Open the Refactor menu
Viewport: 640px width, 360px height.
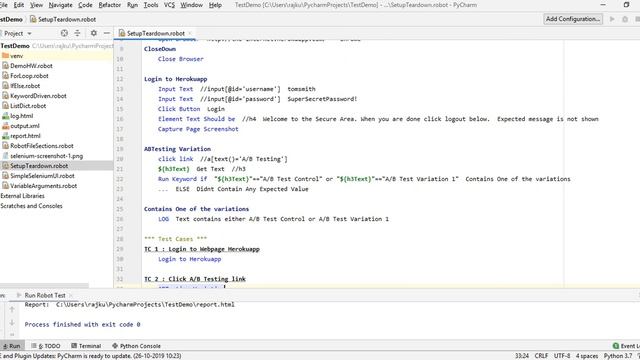pyautogui.click(x=110, y=5)
